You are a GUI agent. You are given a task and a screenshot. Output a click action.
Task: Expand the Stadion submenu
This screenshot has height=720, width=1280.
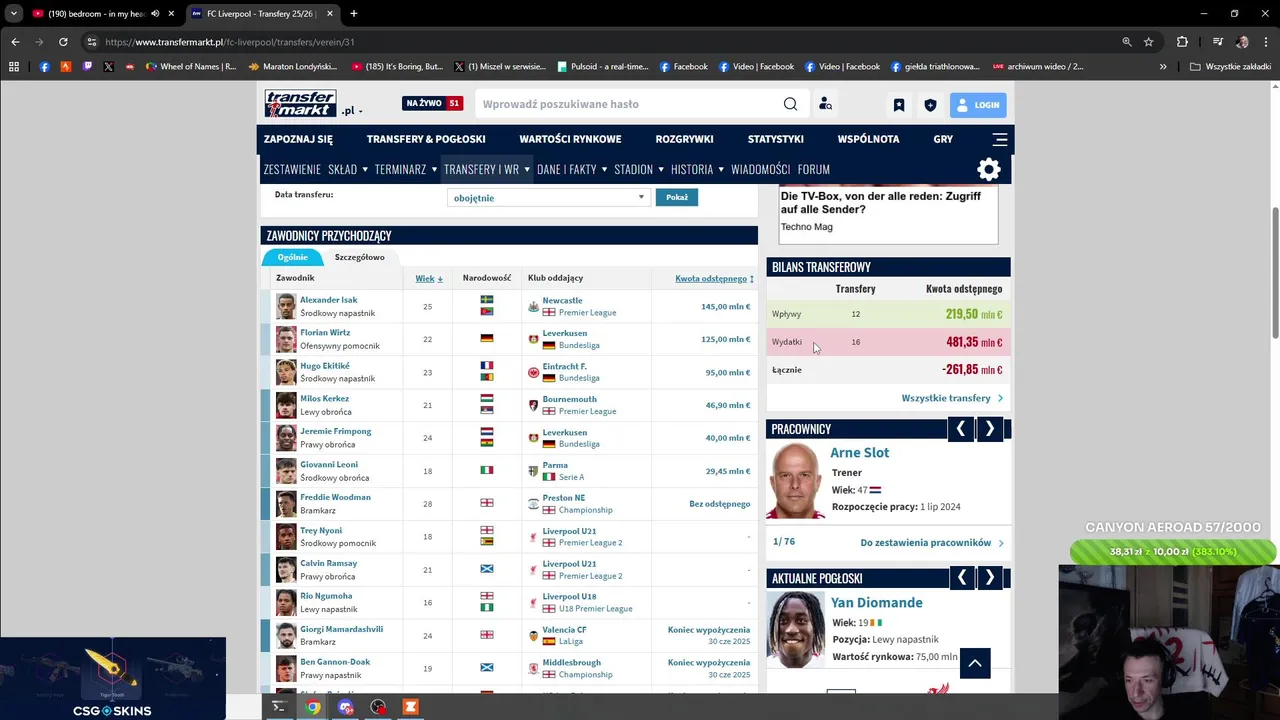coord(661,169)
